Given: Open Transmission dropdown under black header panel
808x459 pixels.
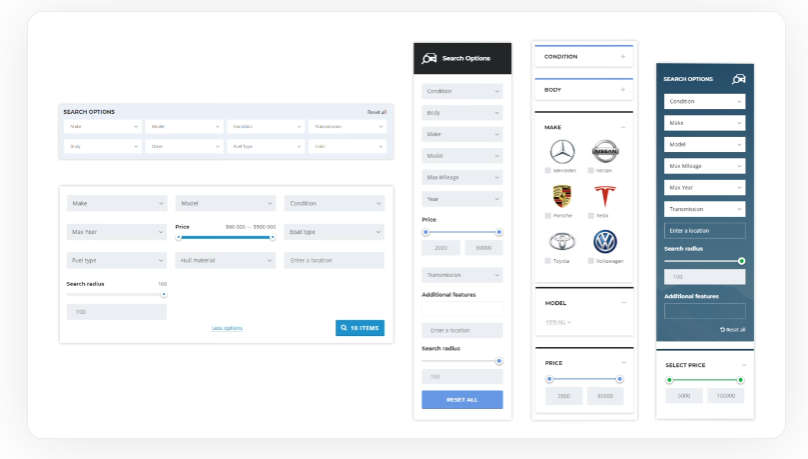Looking at the screenshot, I should pyautogui.click(x=462, y=275).
